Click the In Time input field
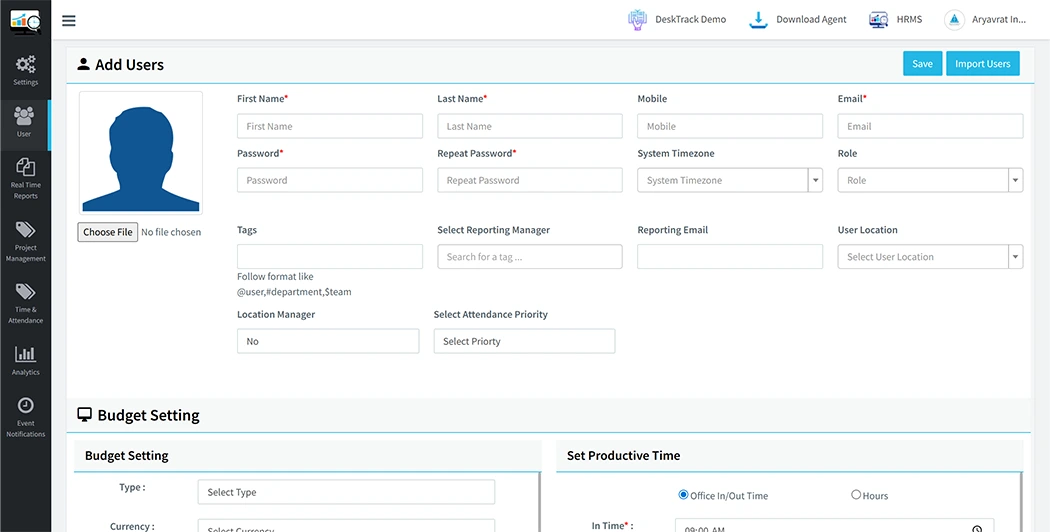1050x532 pixels. (x=834, y=526)
